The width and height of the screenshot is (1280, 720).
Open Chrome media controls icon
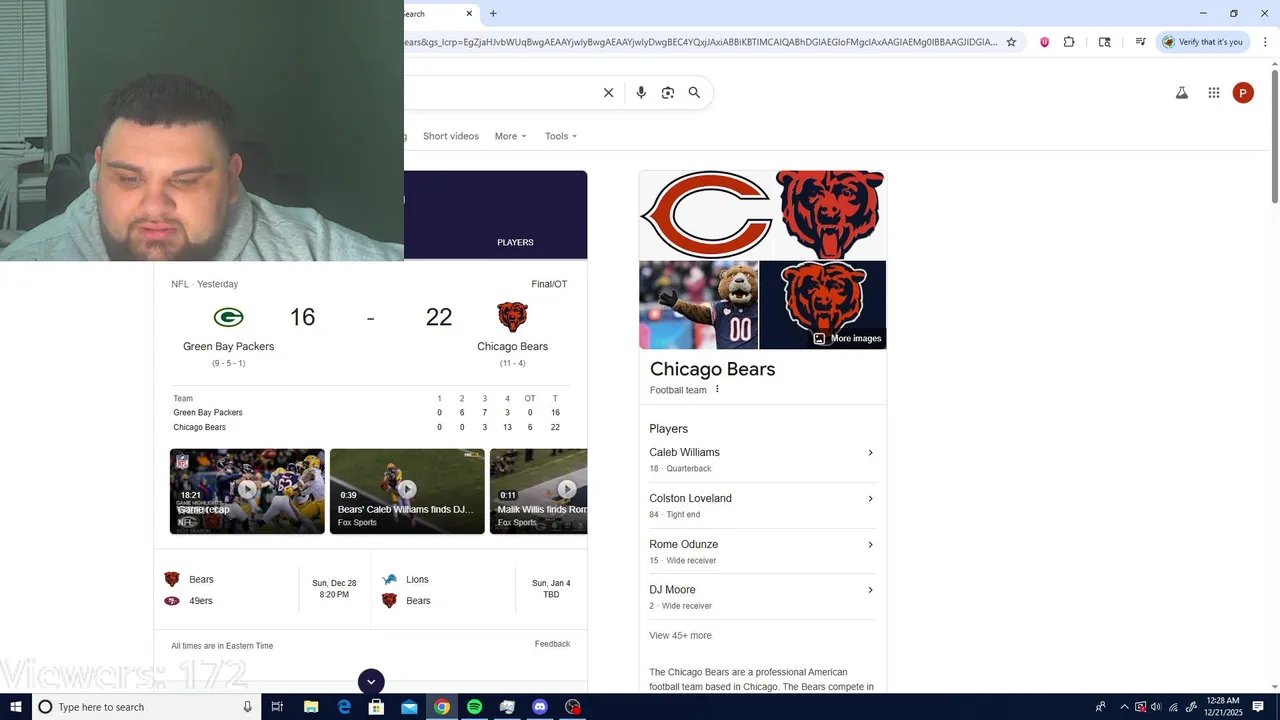point(1140,42)
